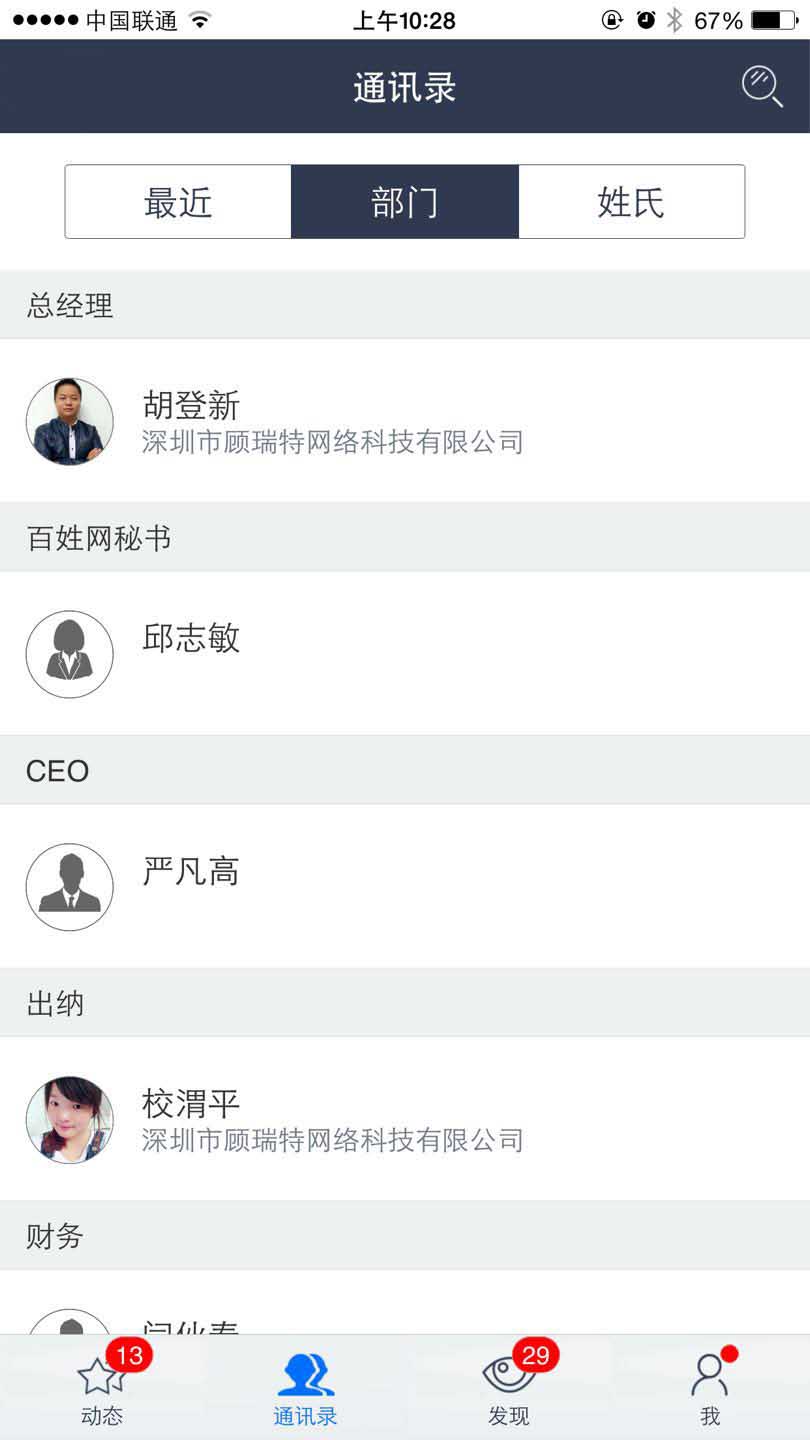Switch to the 部门 segment
Viewport: 810px width, 1440px height.
(404, 202)
